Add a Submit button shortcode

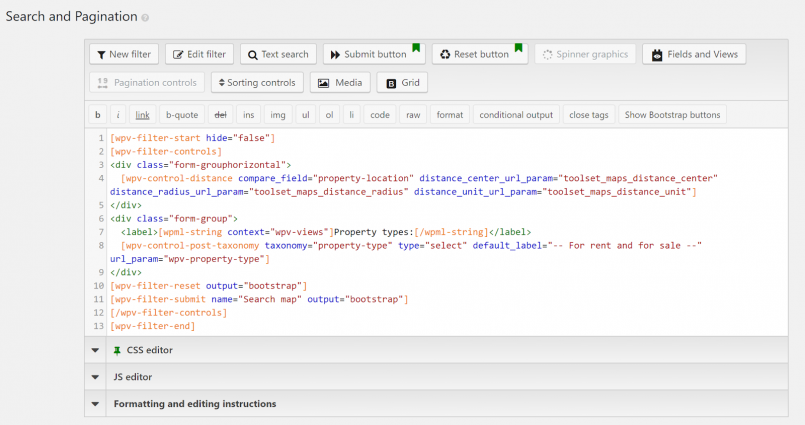374,54
